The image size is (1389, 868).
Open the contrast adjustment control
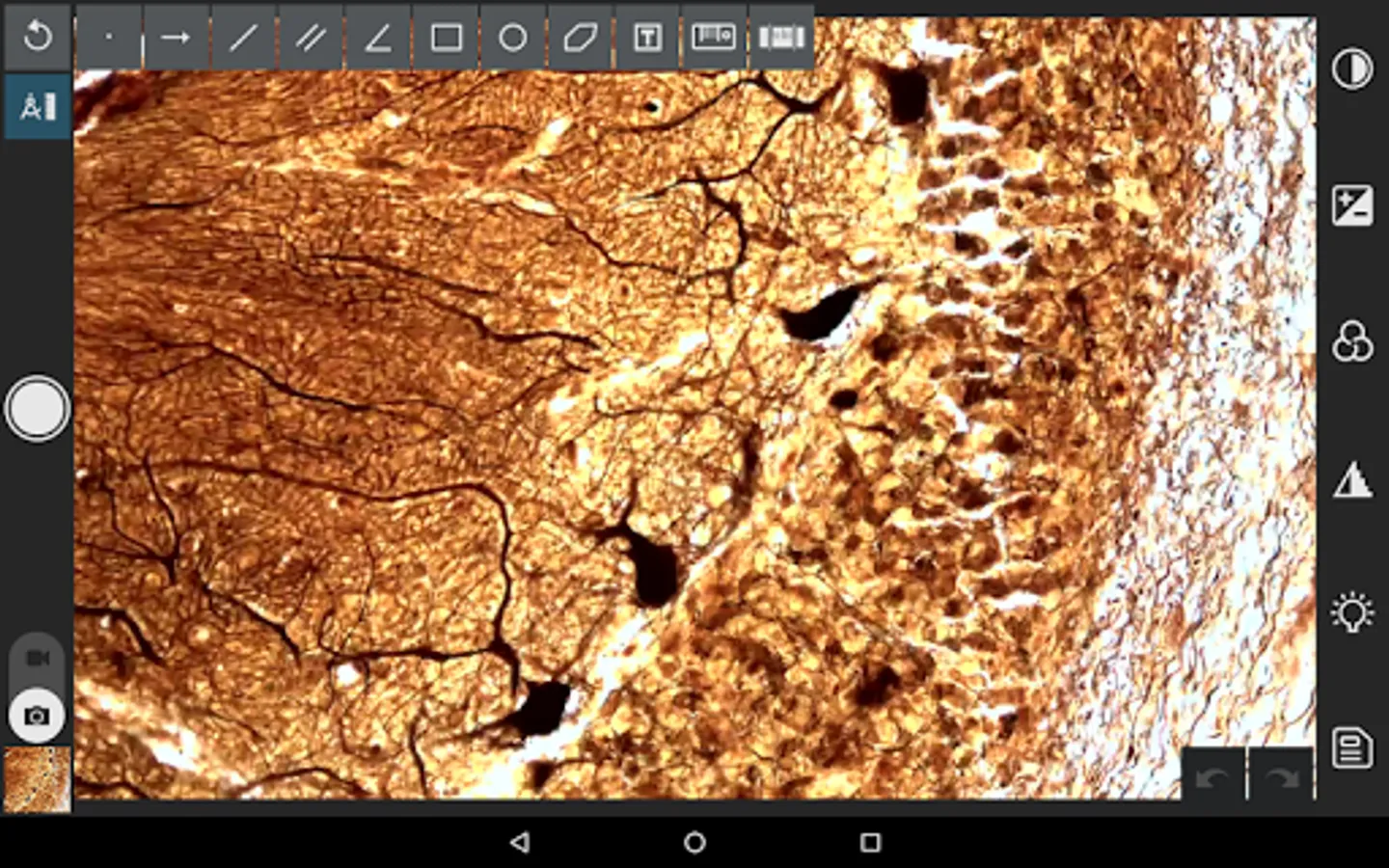[x=1352, y=69]
